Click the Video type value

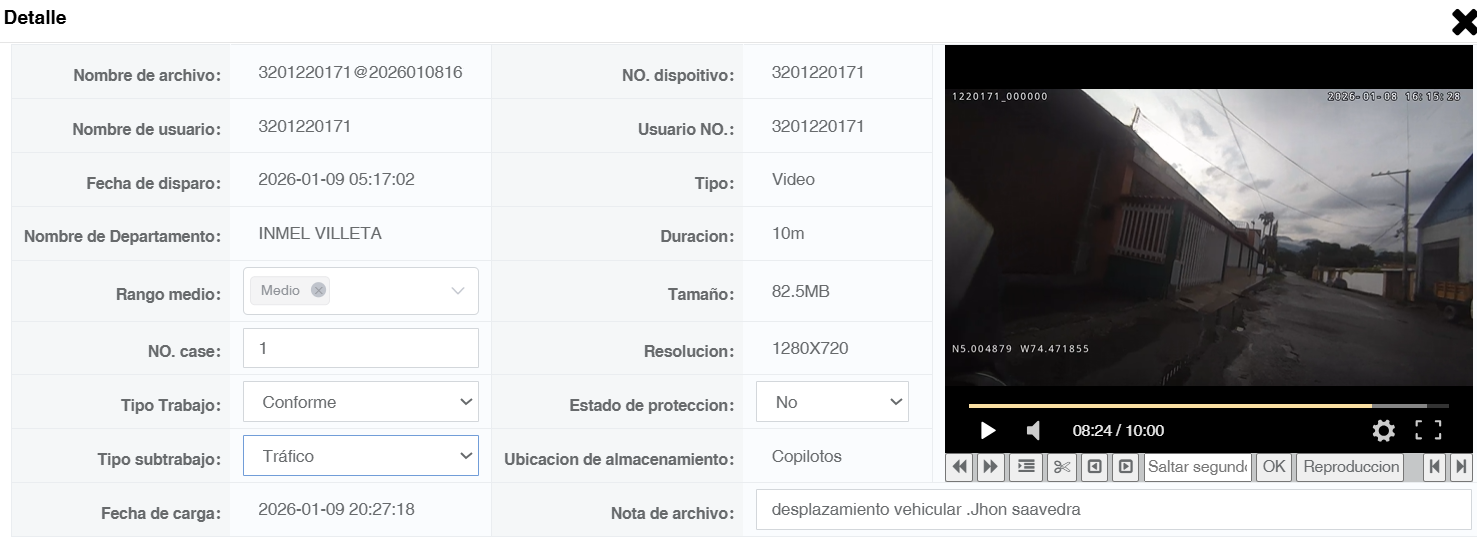point(793,180)
